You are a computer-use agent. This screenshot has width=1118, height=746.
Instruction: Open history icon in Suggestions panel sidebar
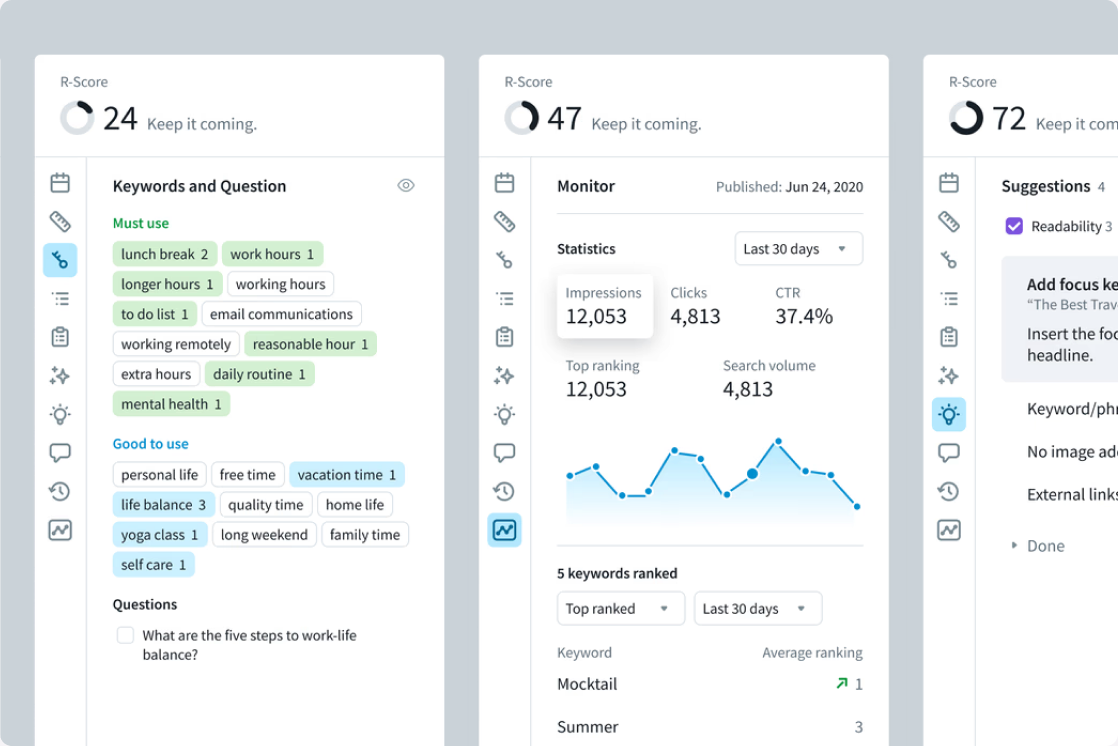click(948, 491)
